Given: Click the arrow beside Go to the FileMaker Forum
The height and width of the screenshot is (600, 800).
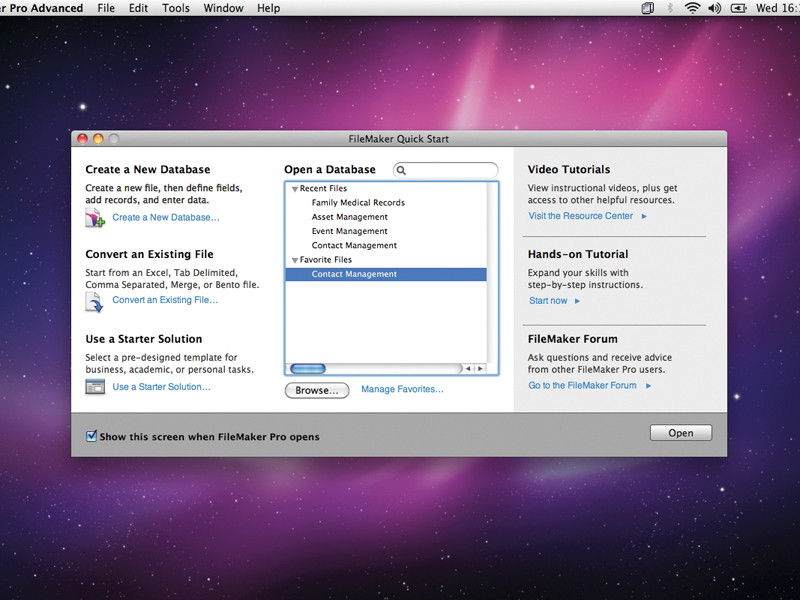Looking at the screenshot, I should (x=648, y=386).
